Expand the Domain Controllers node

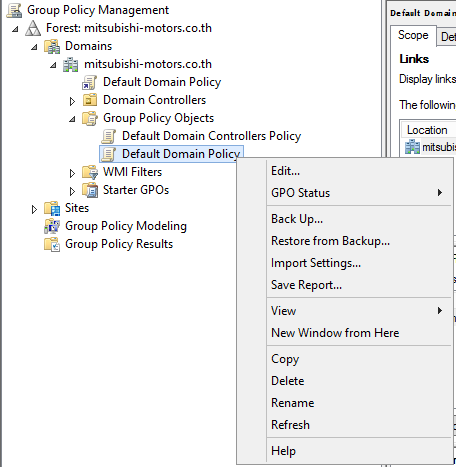click(x=72, y=101)
